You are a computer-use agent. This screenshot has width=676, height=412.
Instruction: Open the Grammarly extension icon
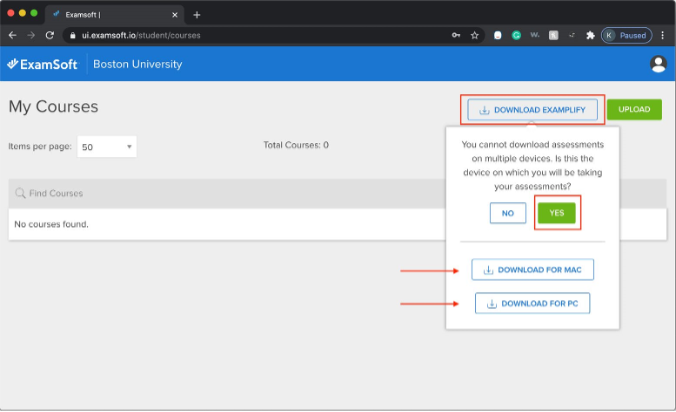516,35
